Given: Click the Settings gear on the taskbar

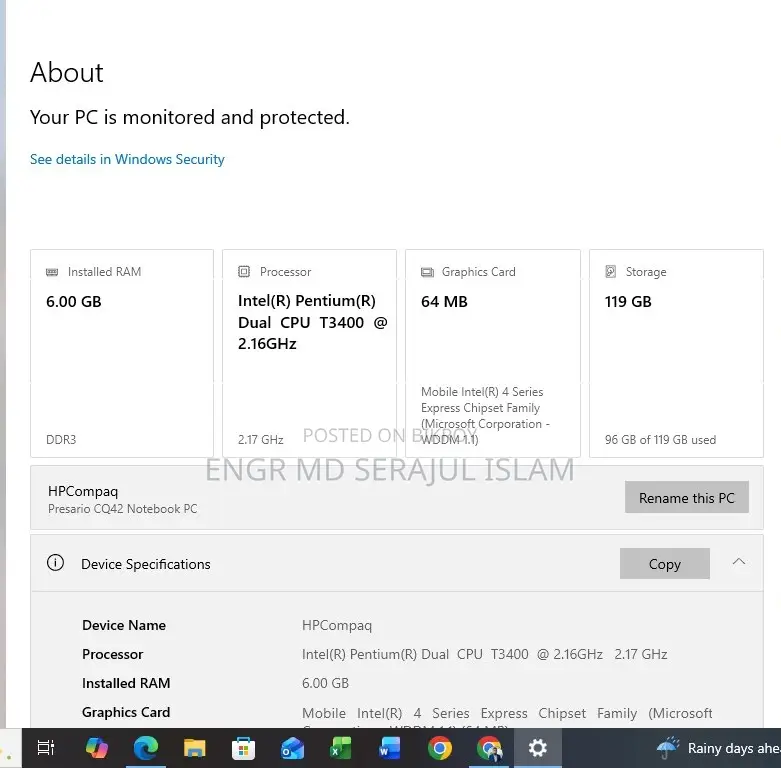Looking at the screenshot, I should click(537, 748).
